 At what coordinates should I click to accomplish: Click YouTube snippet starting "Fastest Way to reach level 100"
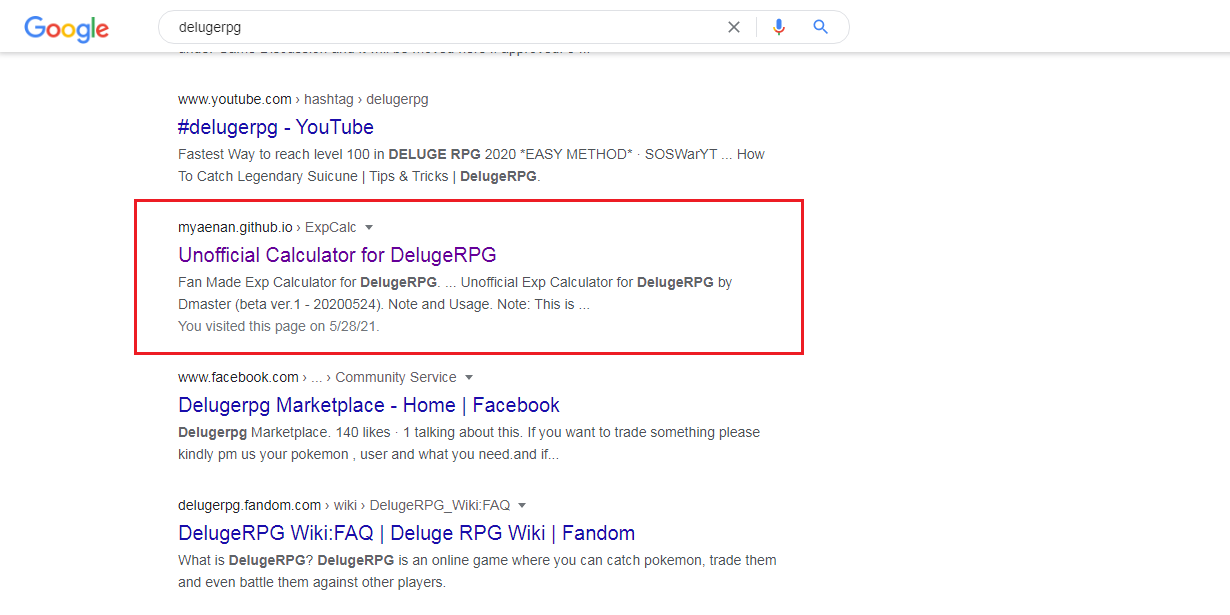471,165
